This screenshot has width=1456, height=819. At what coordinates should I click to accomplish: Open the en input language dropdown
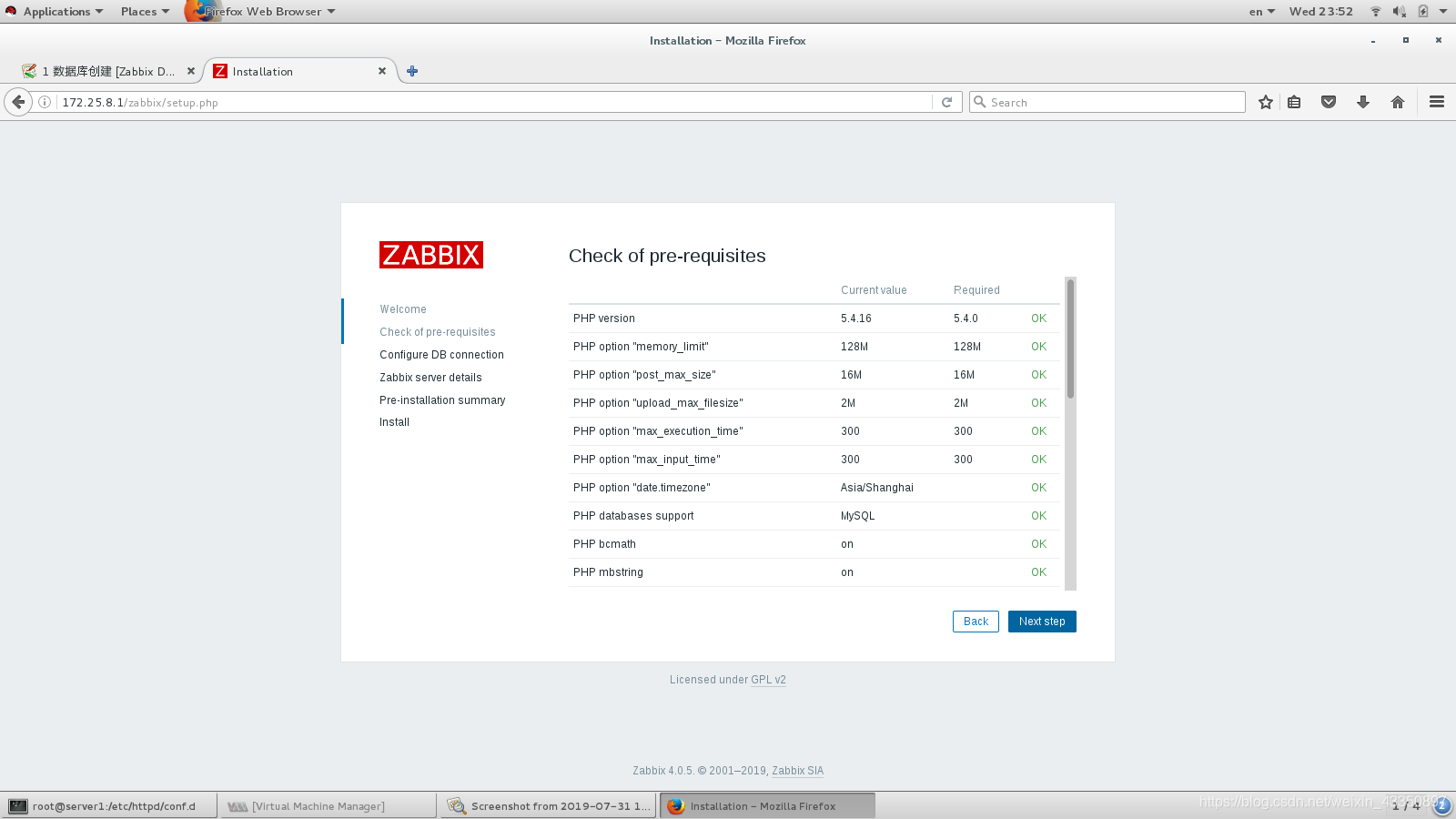1262,12
